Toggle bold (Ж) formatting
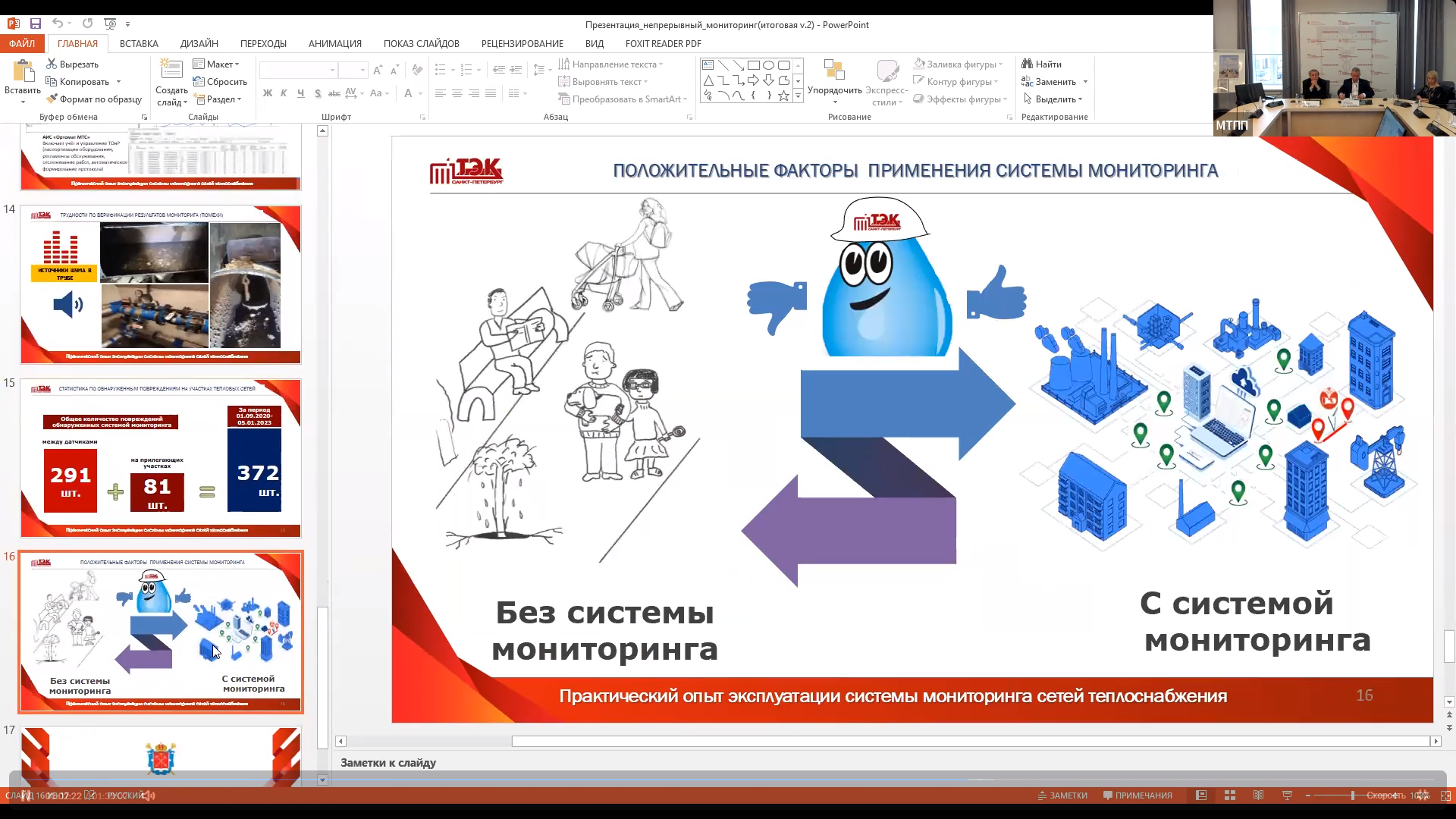This screenshot has width=1456, height=819. tap(268, 93)
